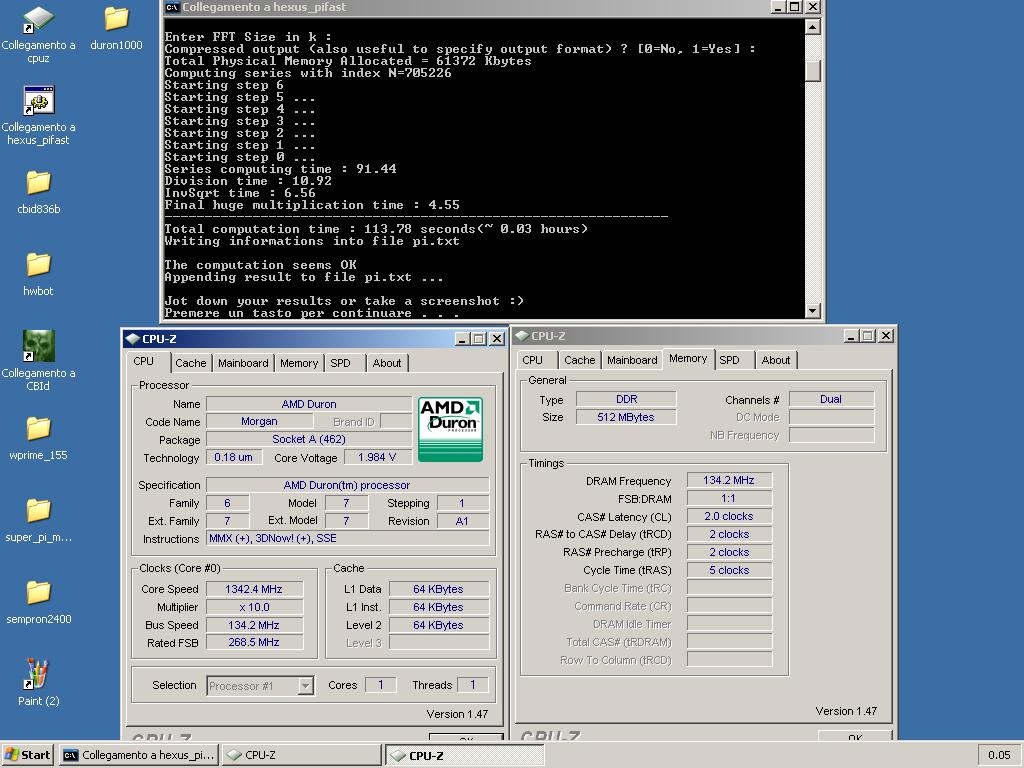Image resolution: width=1024 pixels, height=768 pixels.
Task: Click the Package value Socket A (462)
Action: 309,440
